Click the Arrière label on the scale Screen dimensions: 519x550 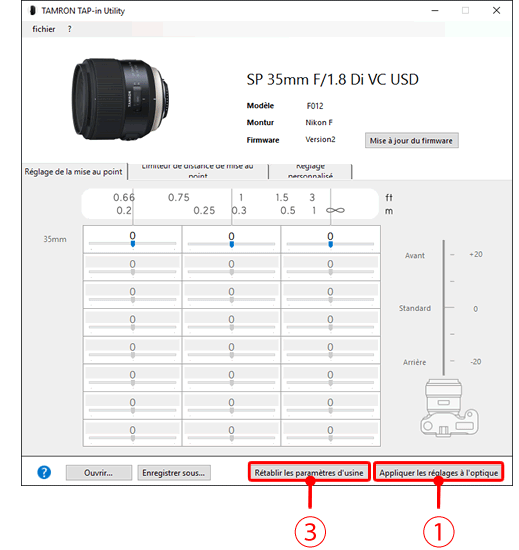click(x=414, y=362)
